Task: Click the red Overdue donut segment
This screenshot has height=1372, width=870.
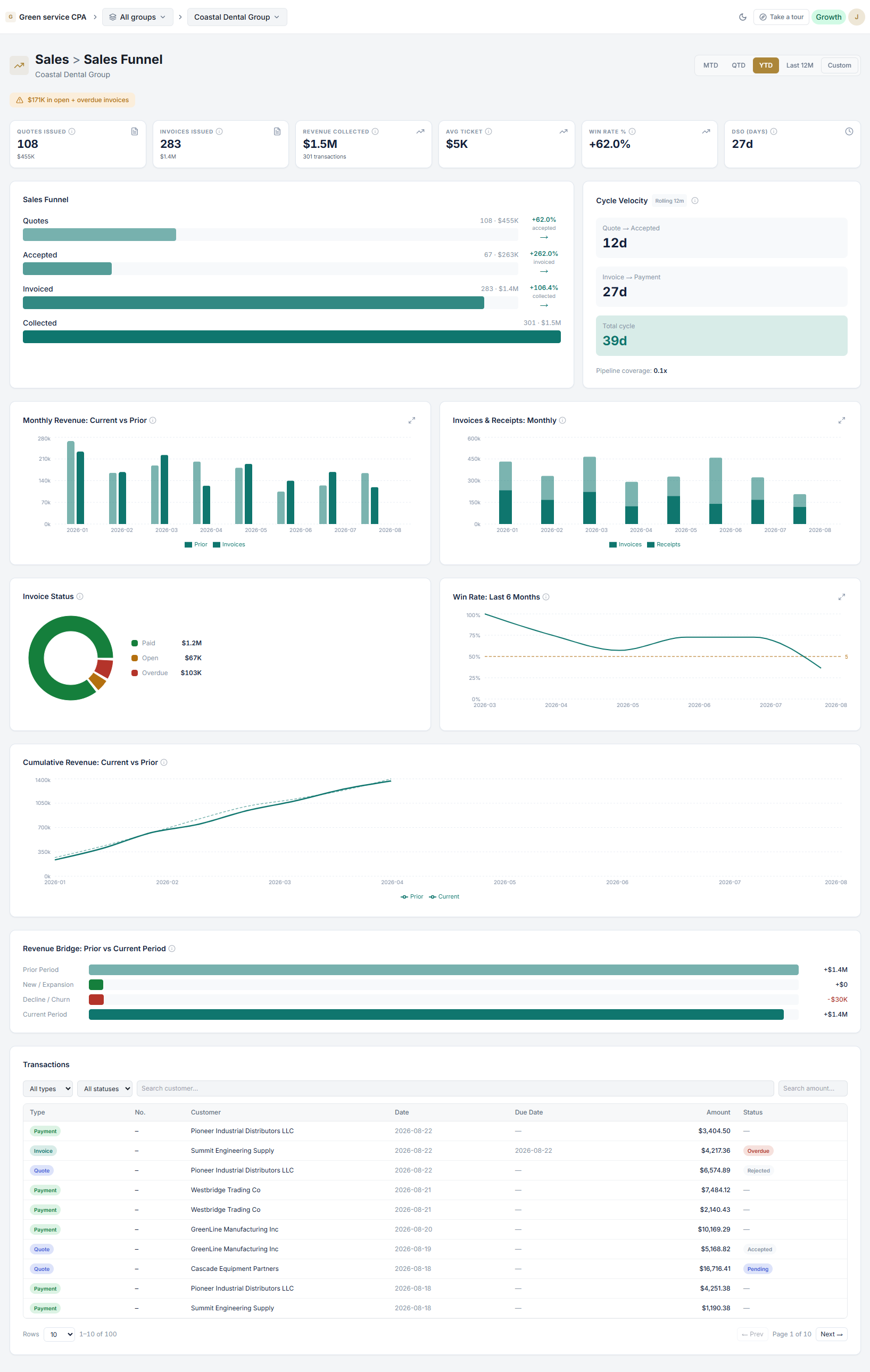Action: (x=104, y=668)
